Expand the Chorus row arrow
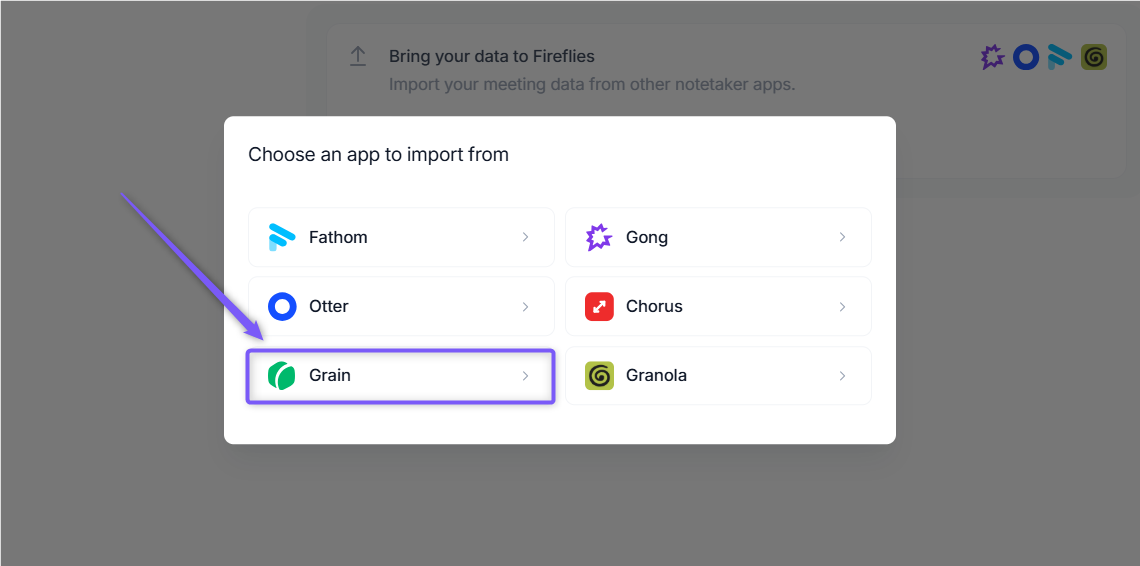1140x566 pixels. 842,306
